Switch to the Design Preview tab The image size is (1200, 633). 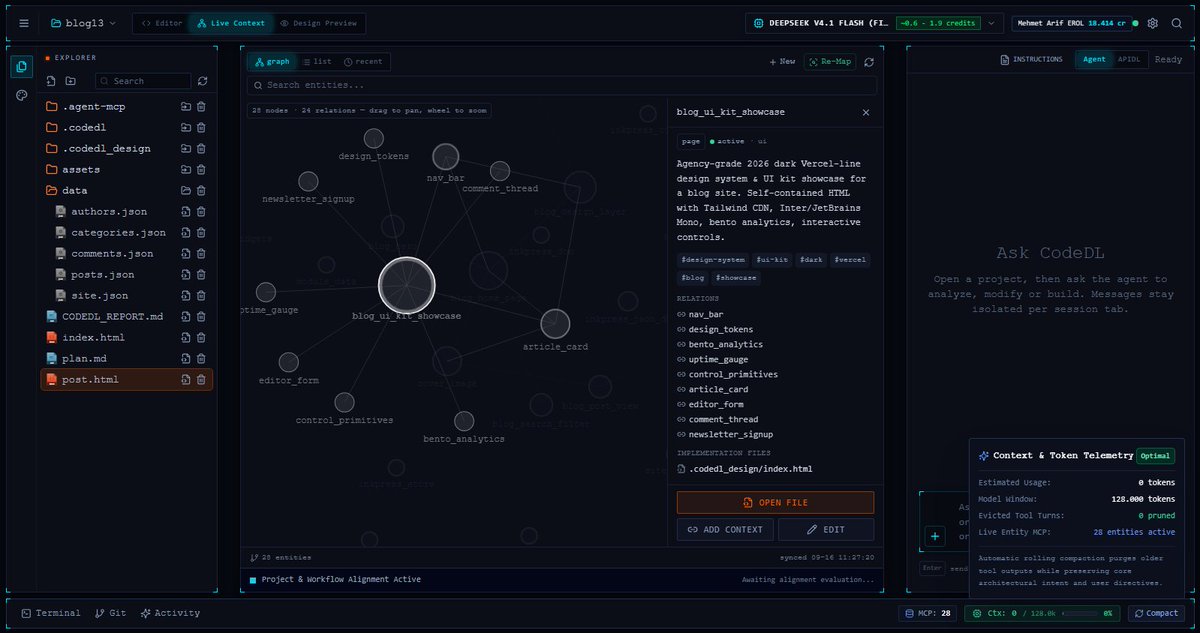tap(319, 23)
